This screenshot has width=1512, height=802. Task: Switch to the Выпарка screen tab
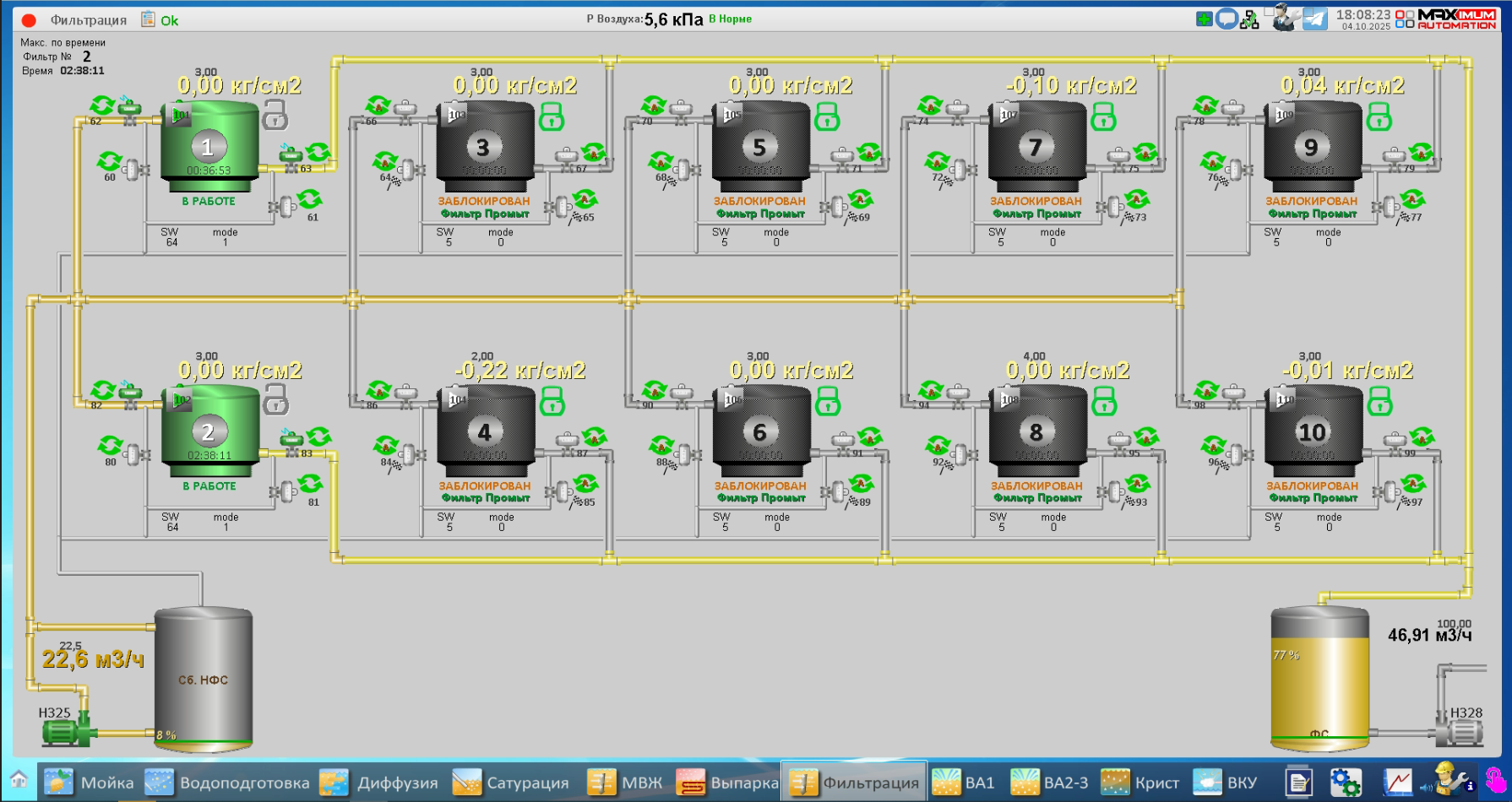[x=726, y=783]
